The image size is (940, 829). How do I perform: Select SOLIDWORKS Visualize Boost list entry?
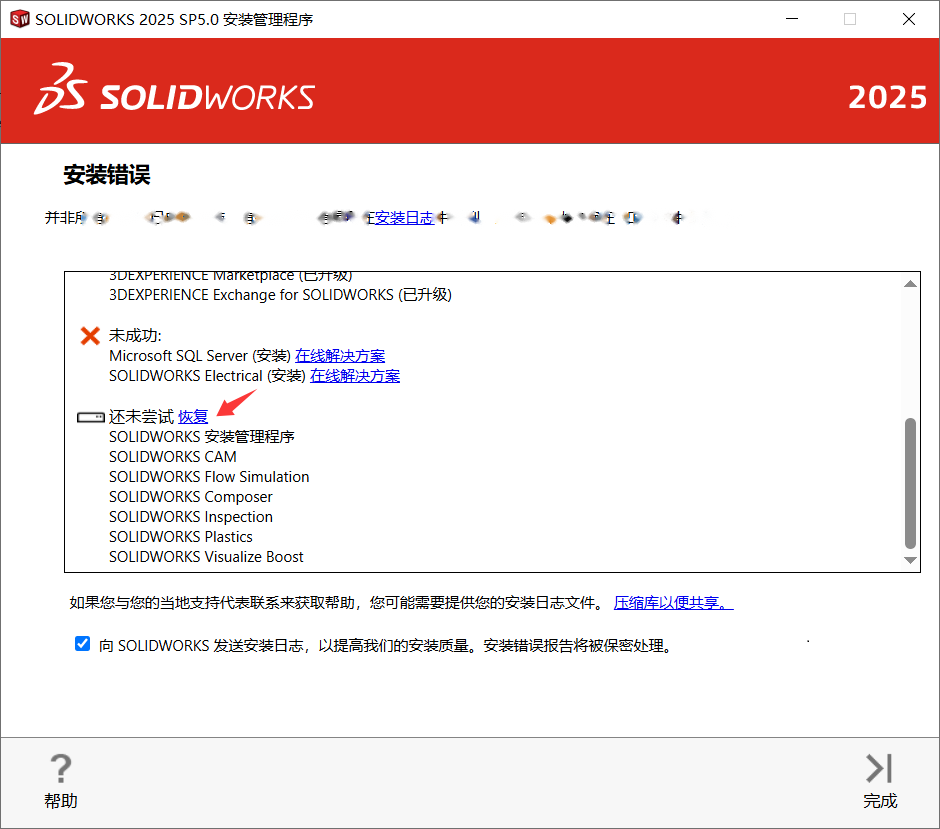[206, 557]
